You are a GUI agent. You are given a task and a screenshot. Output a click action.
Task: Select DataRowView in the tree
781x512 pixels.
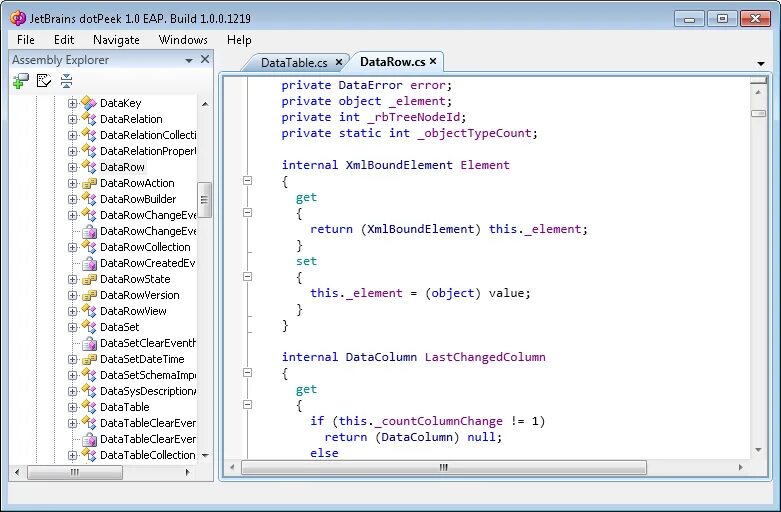pos(133,311)
